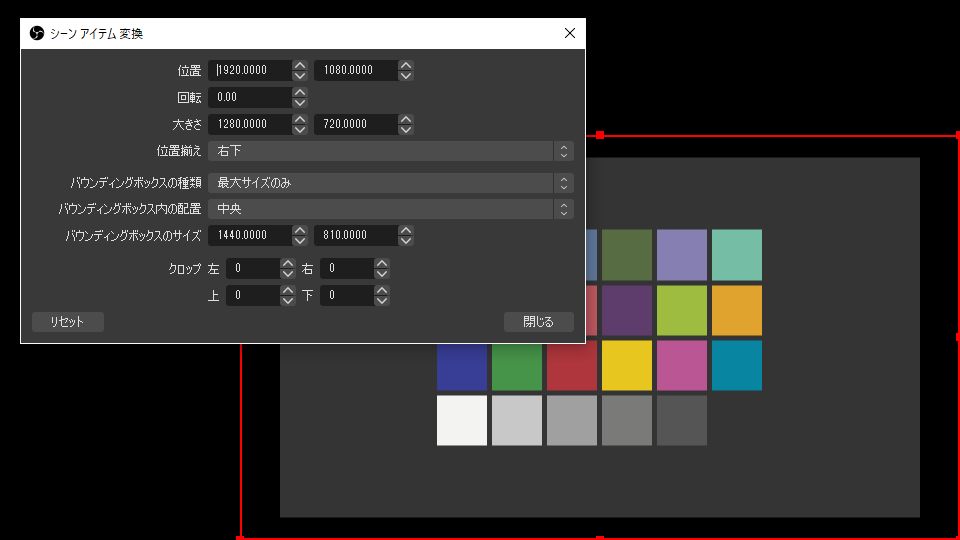Close the シーンアイテム変換 dialog with X
960x540 pixels.
(570, 33)
